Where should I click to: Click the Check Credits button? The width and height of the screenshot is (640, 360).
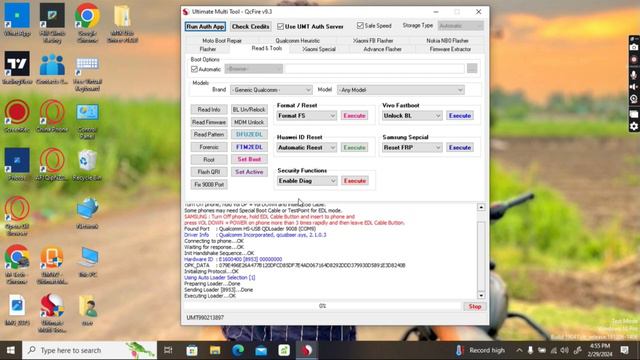250,27
